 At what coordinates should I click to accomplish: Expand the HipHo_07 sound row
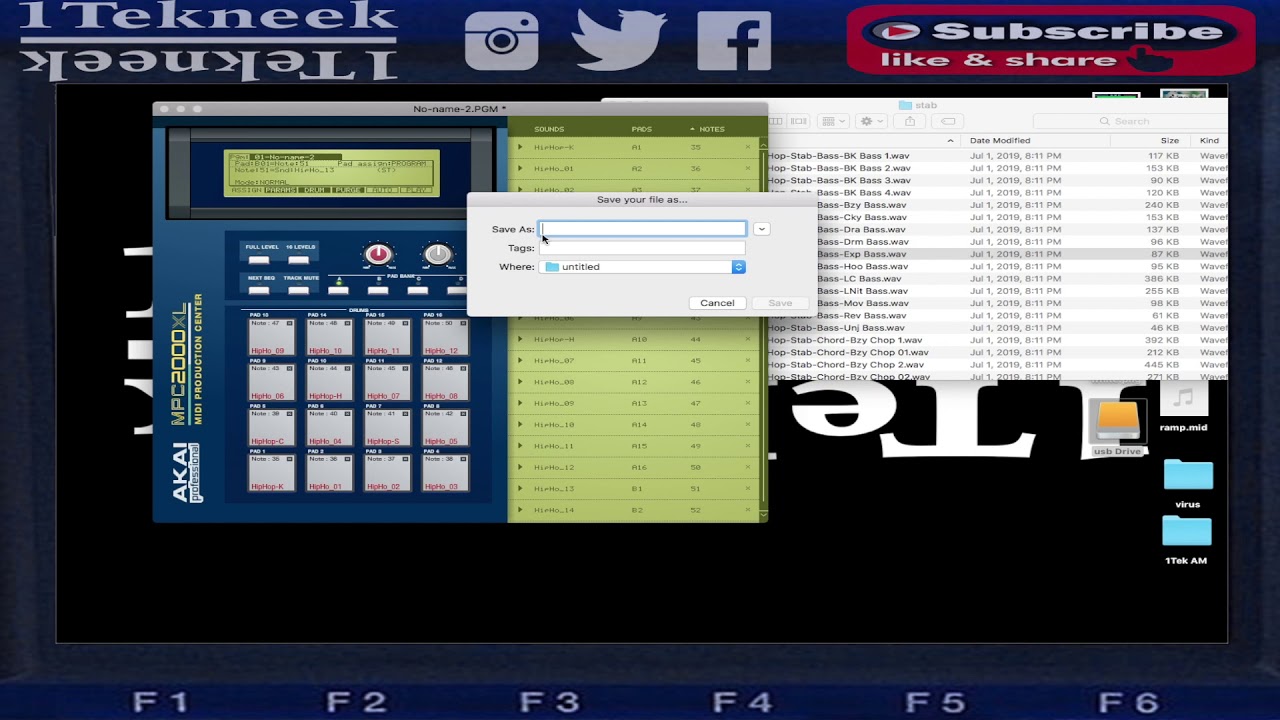520,361
